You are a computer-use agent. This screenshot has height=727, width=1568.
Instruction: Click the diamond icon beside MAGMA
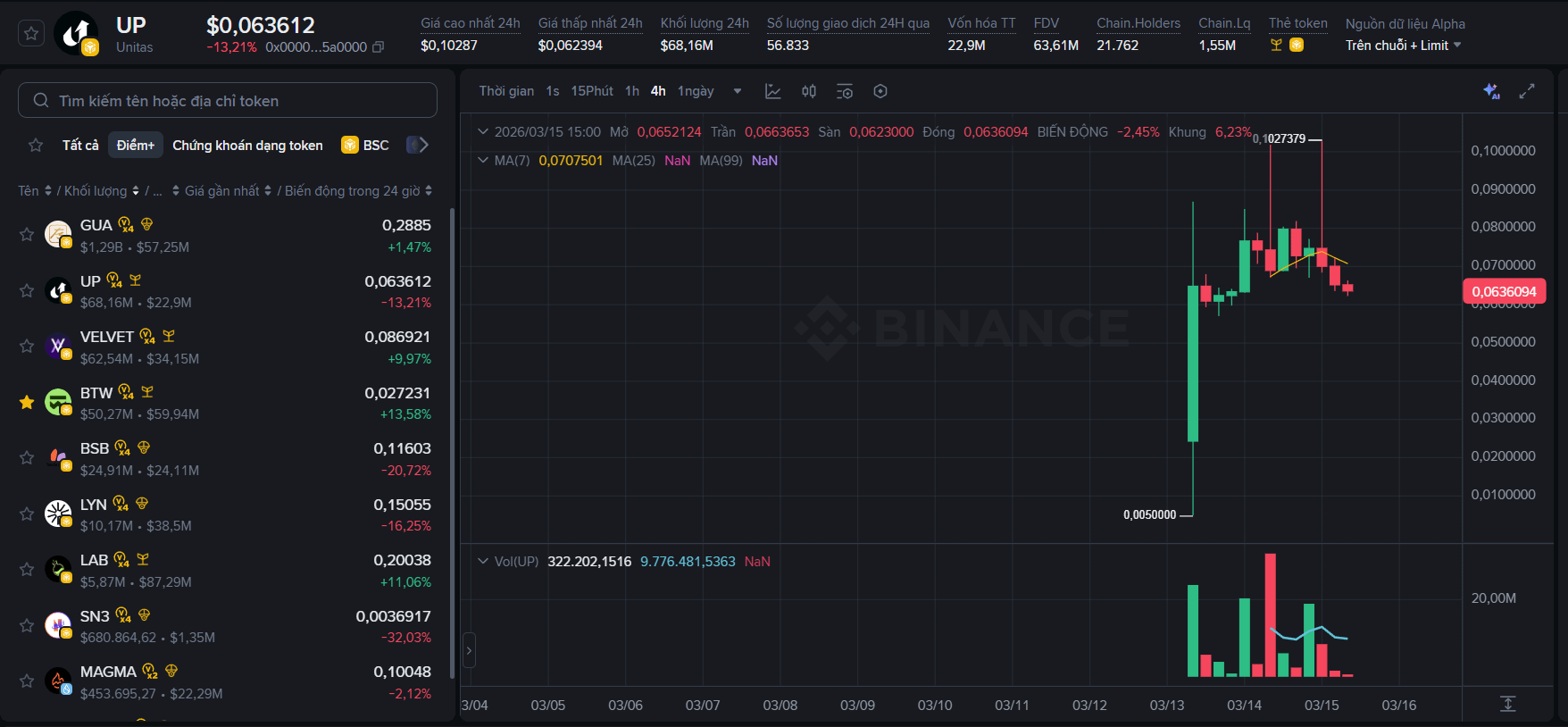click(171, 671)
